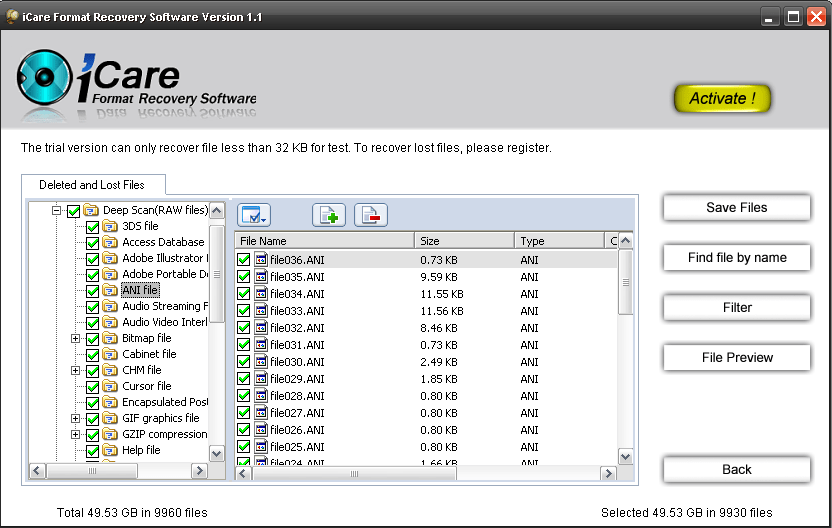Expand the Bitmap file tree node
832x528 pixels.
(x=75, y=339)
